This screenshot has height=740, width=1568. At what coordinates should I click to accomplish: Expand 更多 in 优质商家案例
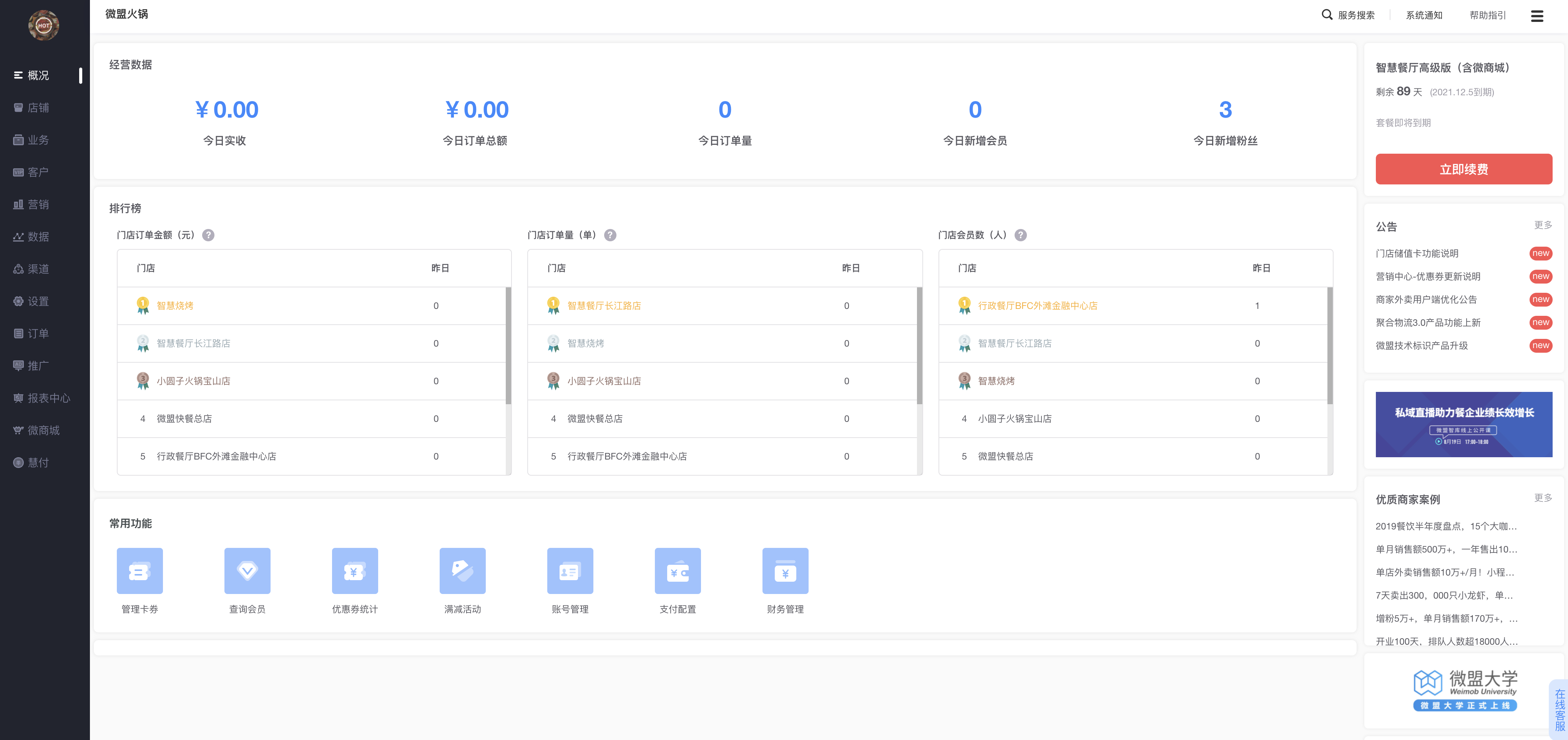[x=1542, y=498]
